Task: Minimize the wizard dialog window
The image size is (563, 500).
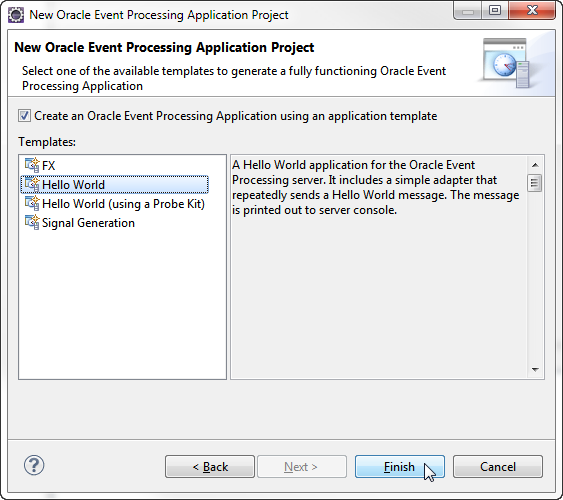Action: (x=468, y=10)
